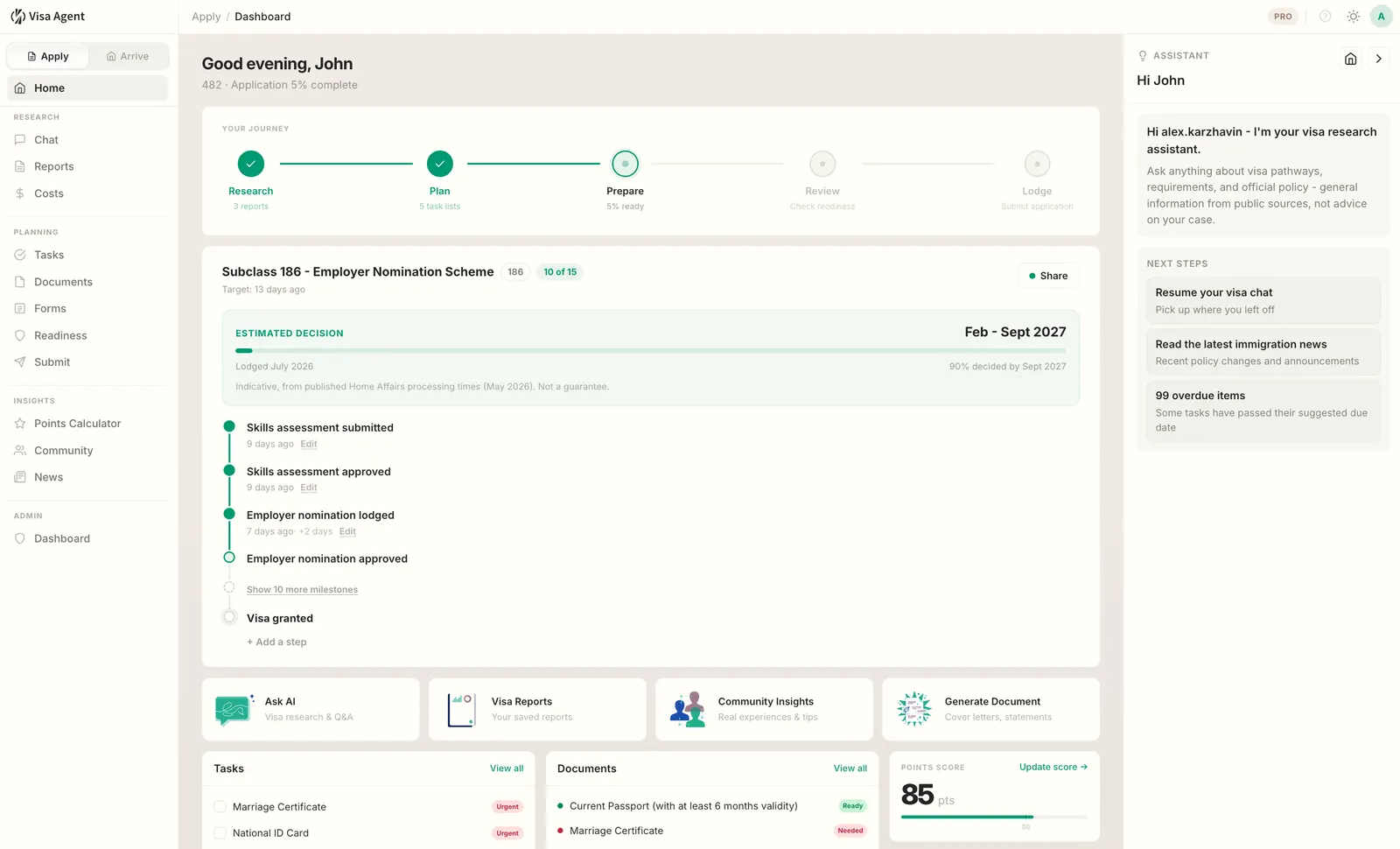Select Home in the sidebar
Image resolution: width=1400 pixels, height=849 pixels.
[x=87, y=88]
